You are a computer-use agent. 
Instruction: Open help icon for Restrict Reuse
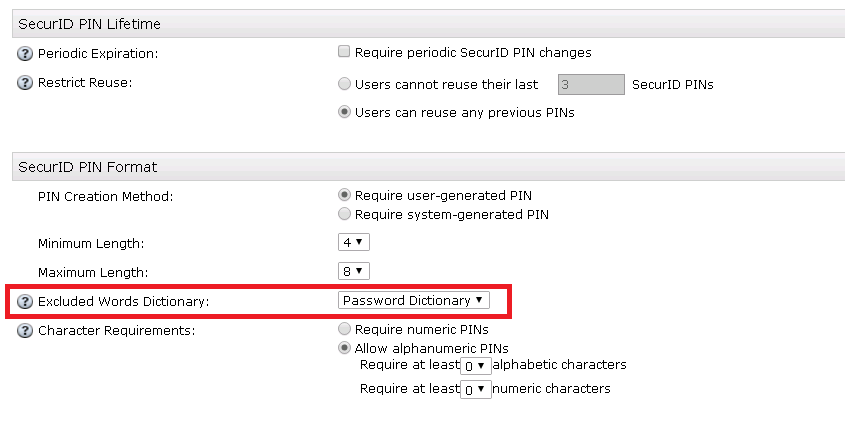(25, 83)
